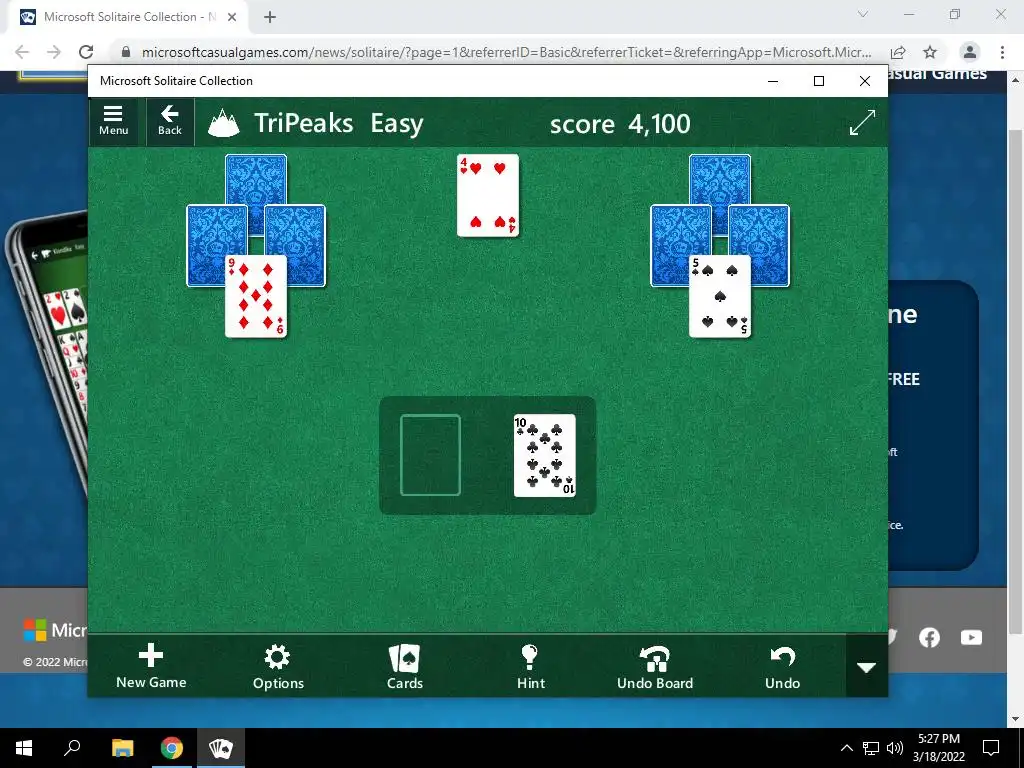Collapse the bottom toolbar with down arrow

click(867, 667)
